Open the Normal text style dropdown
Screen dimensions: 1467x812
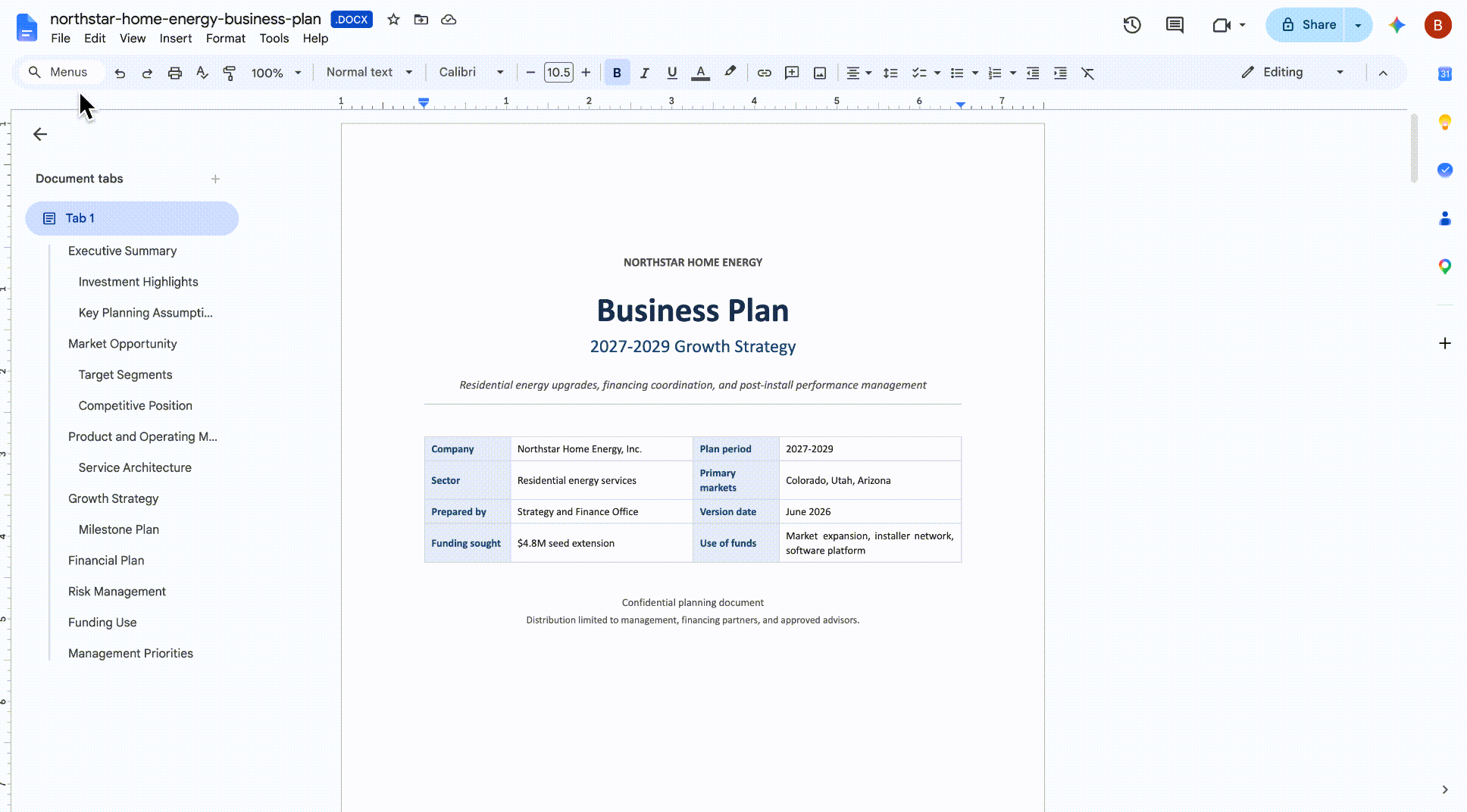(x=370, y=72)
